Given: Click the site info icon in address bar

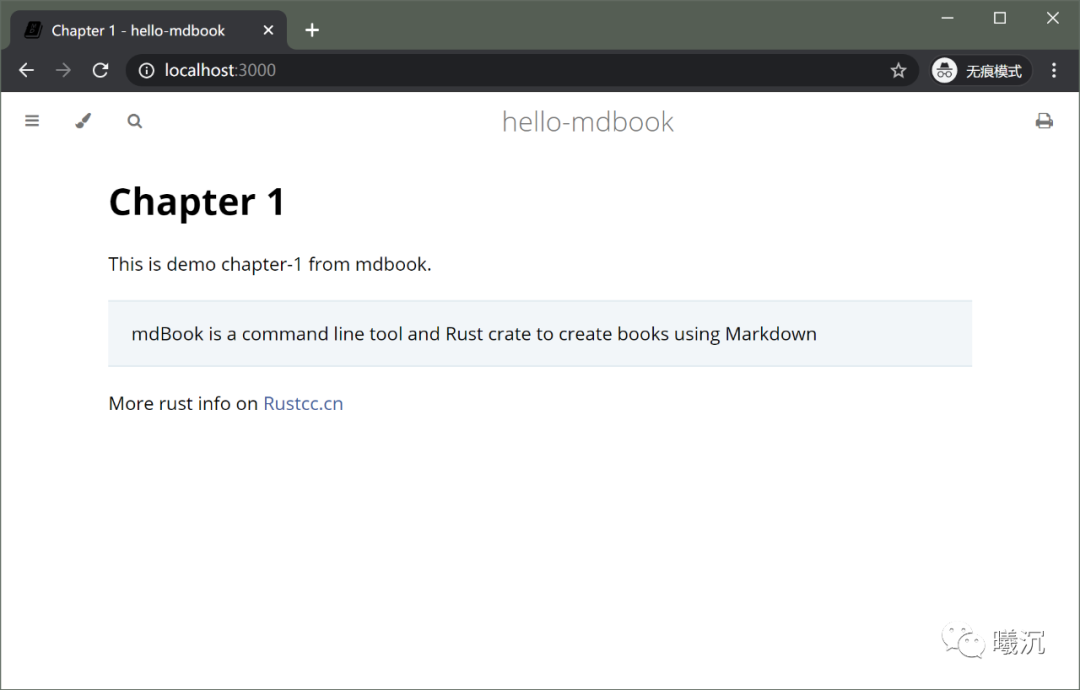Looking at the screenshot, I should click(x=147, y=70).
